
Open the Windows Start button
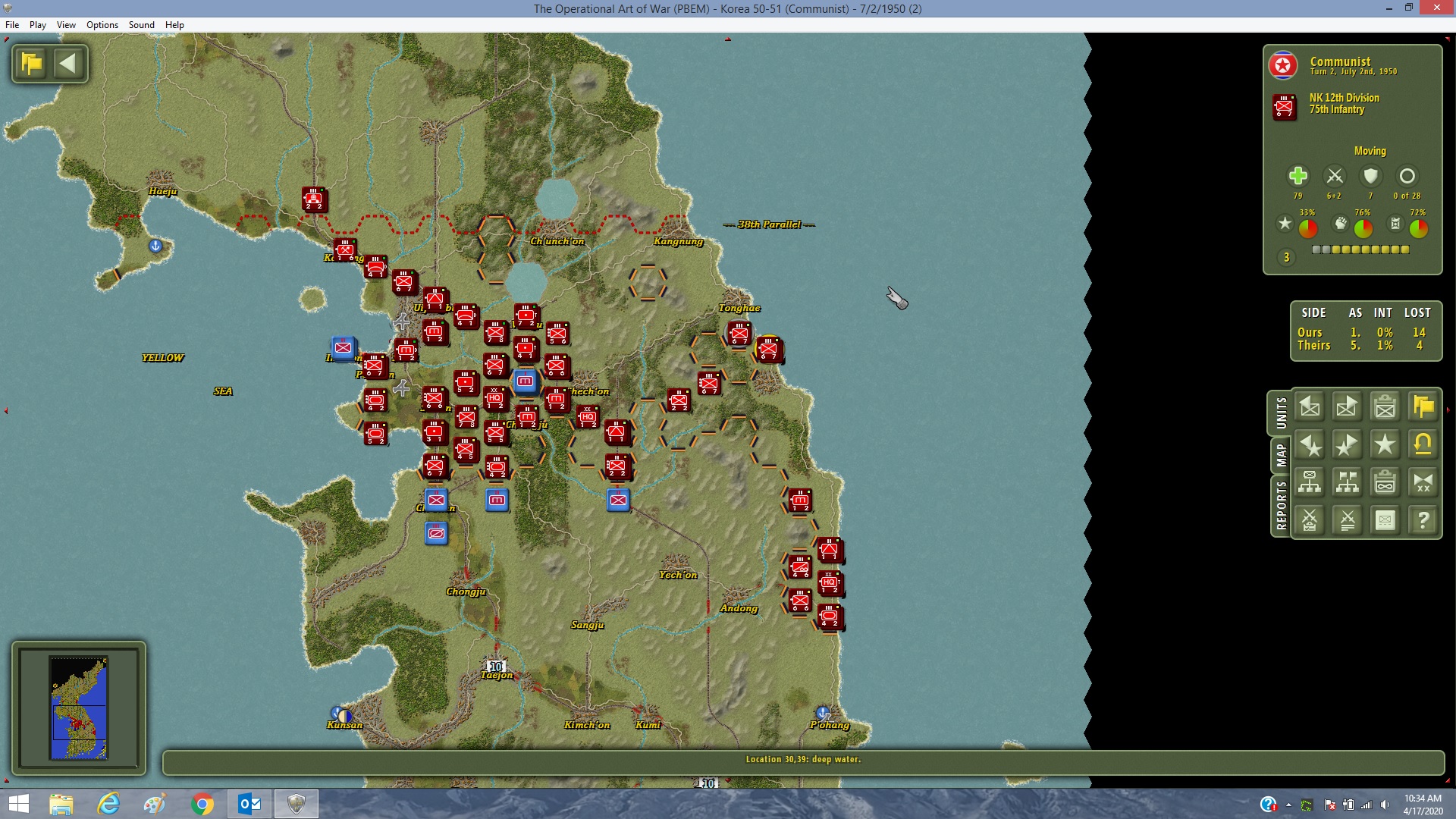tap(18, 804)
